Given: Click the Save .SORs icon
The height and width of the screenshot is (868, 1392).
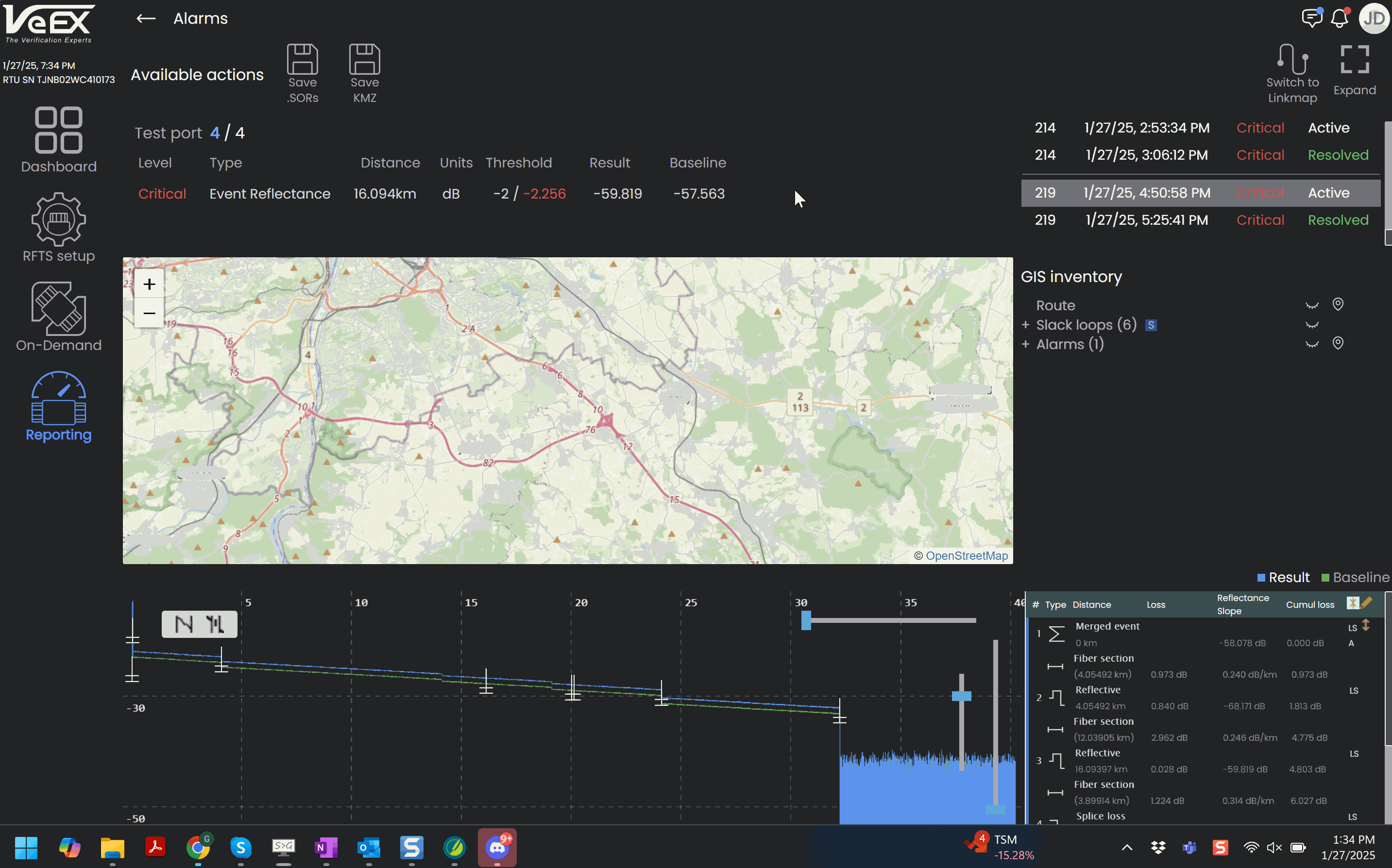Looking at the screenshot, I should (x=303, y=60).
